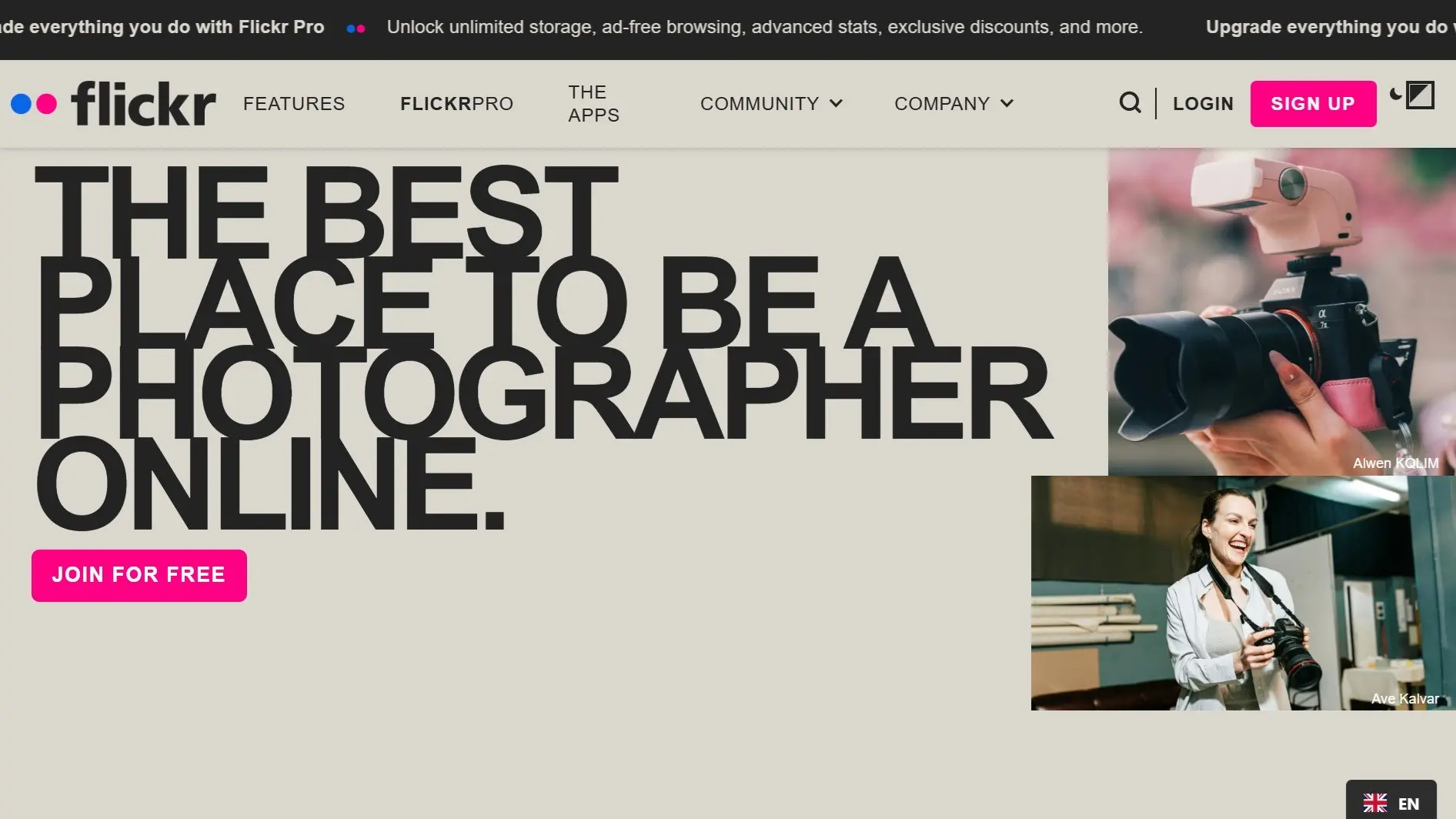
Task: Click the Ave Kalvar photo credit
Action: point(1404,699)
